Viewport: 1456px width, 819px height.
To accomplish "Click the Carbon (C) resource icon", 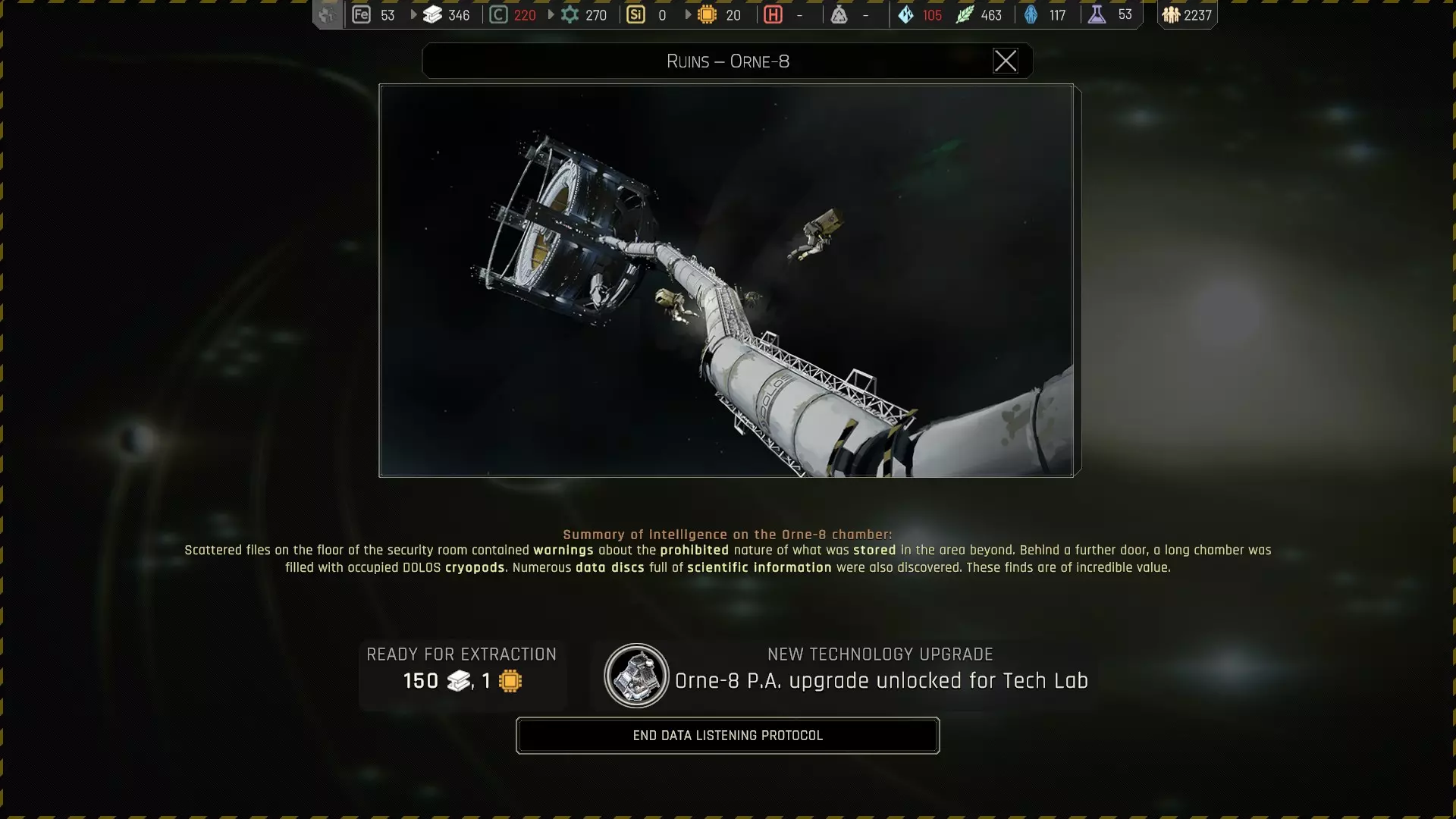I will tap(498, 14).
